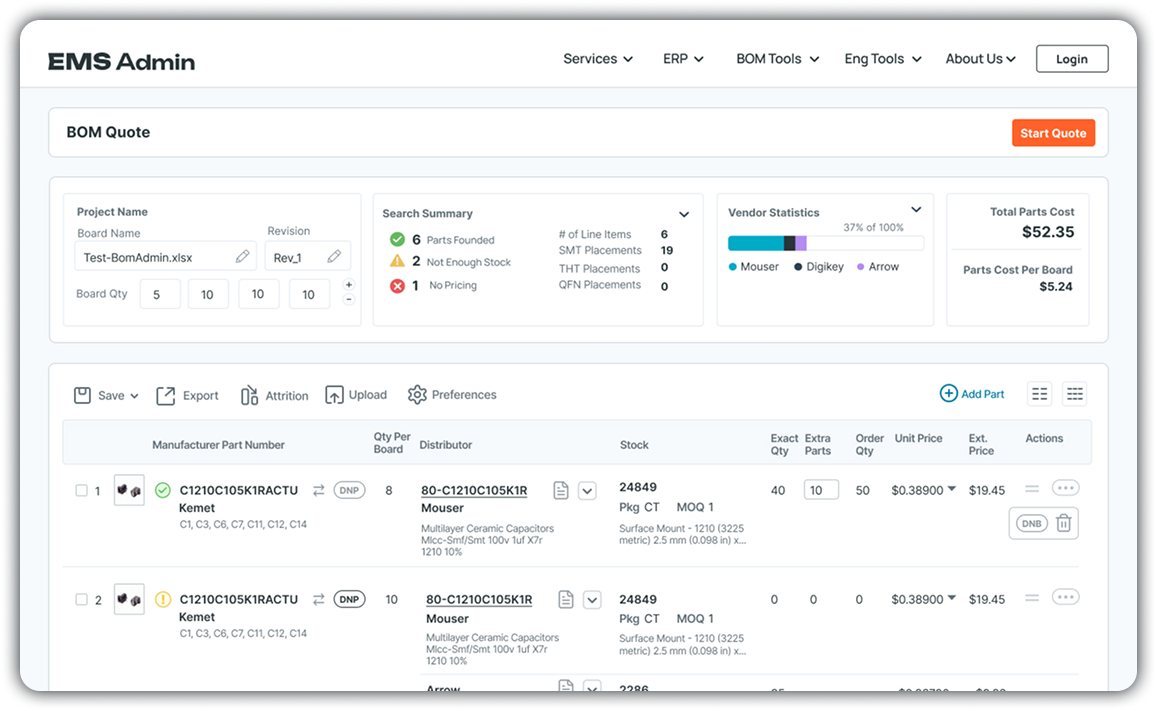Viewport: 1157px width, 711px height.
Task: Click the Export icon in toolbar
Action: point(166,395)
